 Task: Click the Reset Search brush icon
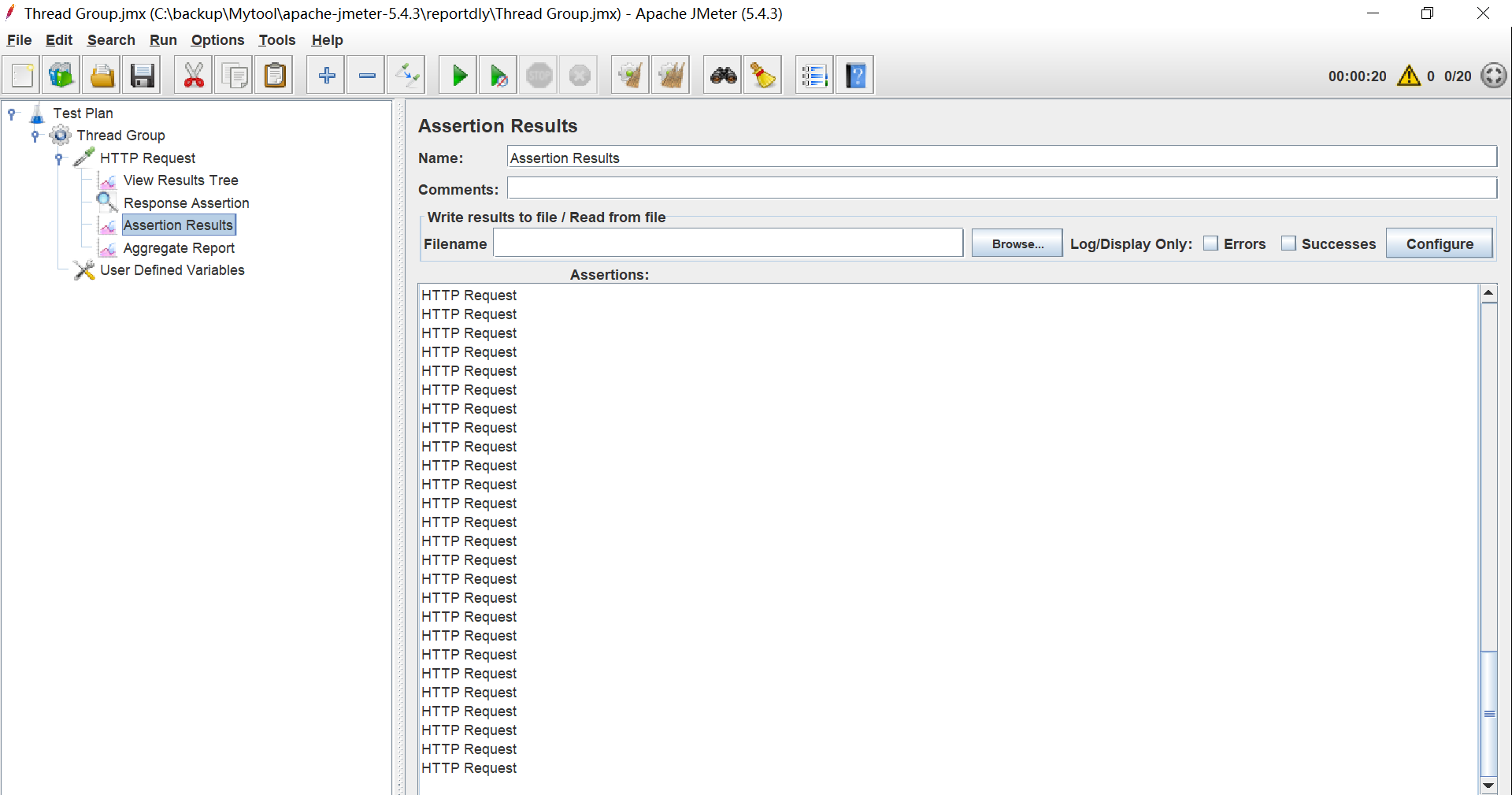coord(763,76)
